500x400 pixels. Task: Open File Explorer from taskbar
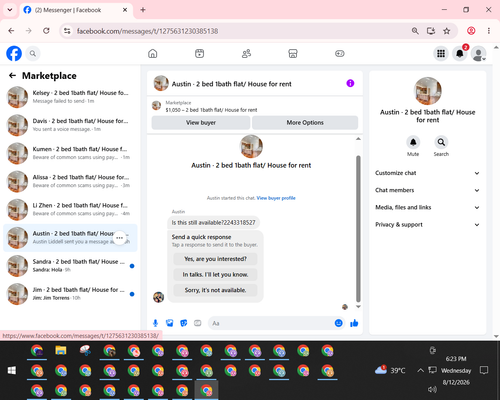61,350
